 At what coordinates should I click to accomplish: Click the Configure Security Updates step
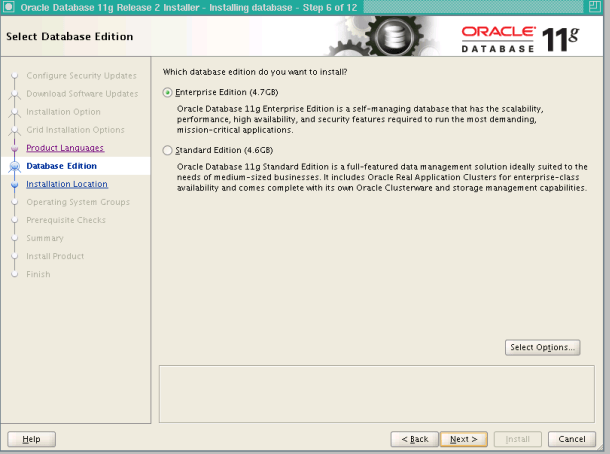(x=81, y=76)
